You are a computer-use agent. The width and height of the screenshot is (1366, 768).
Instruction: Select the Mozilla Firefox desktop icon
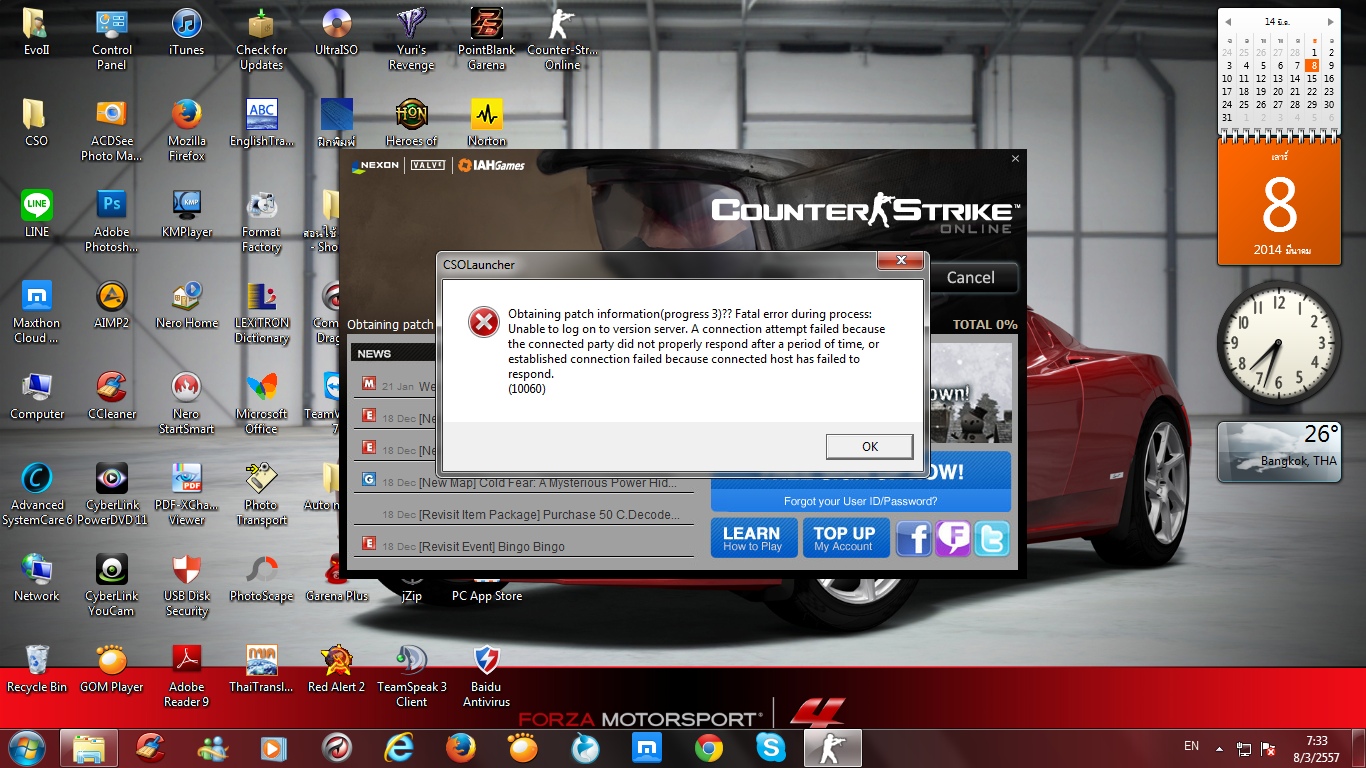tap(187, 131)
